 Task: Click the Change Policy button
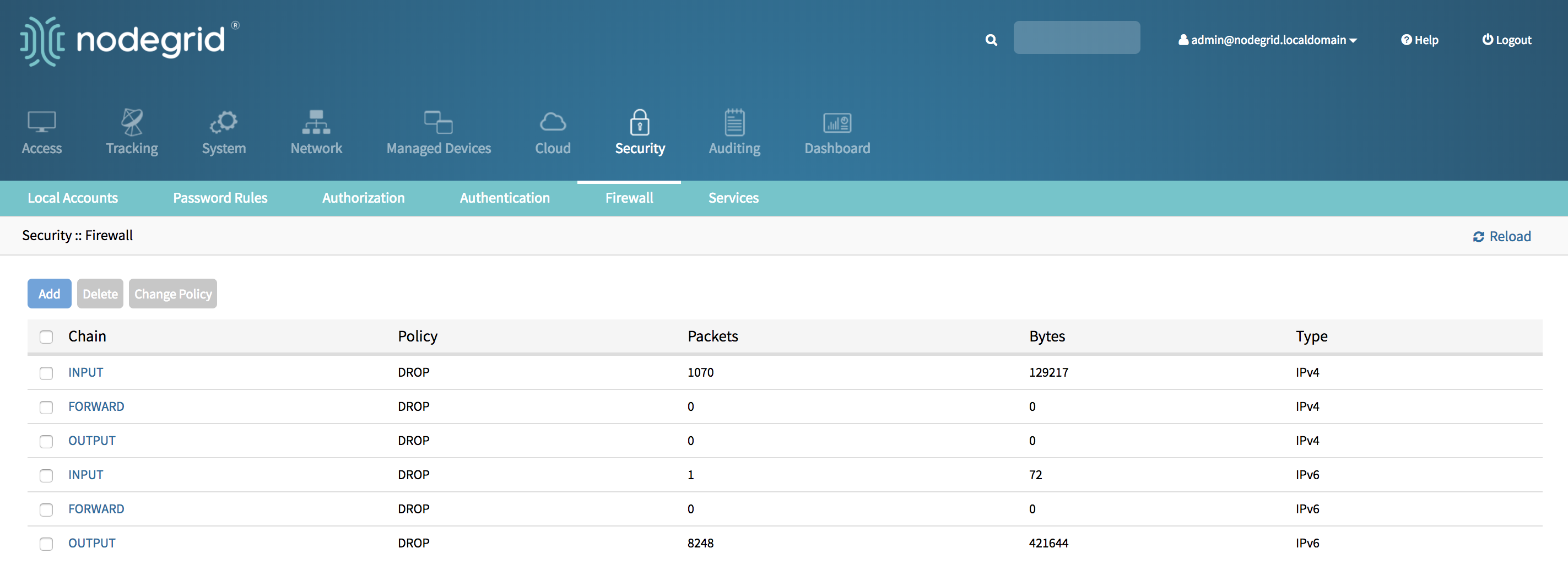coord(173,294)
